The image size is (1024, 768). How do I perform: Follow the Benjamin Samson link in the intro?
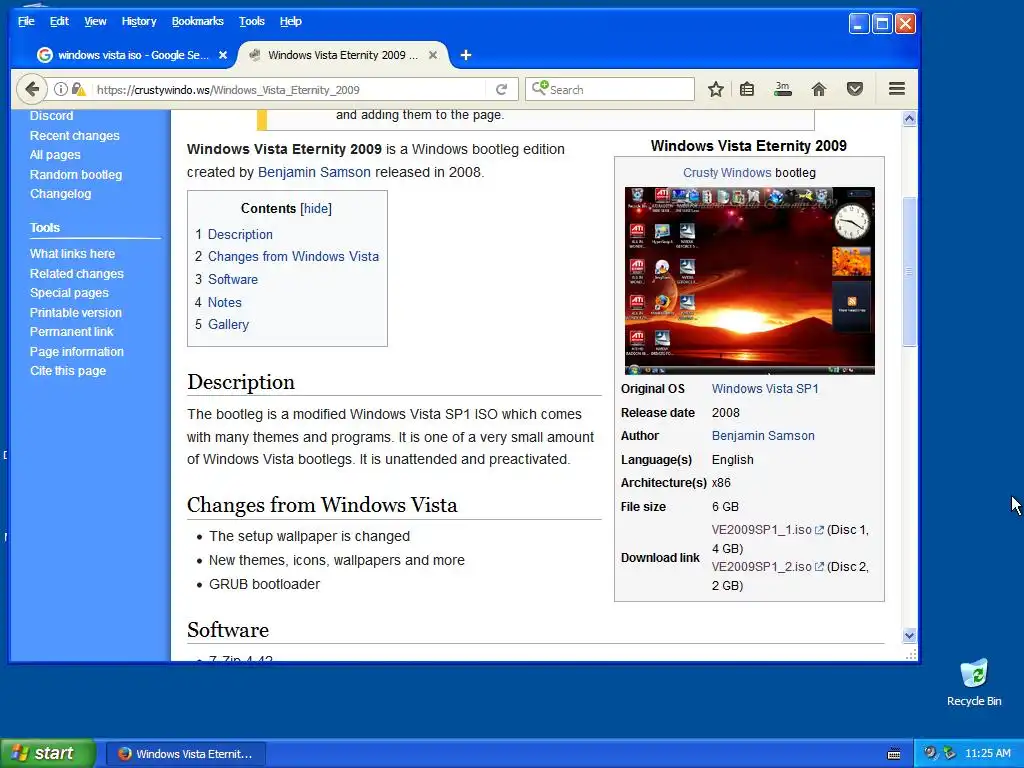314,172
